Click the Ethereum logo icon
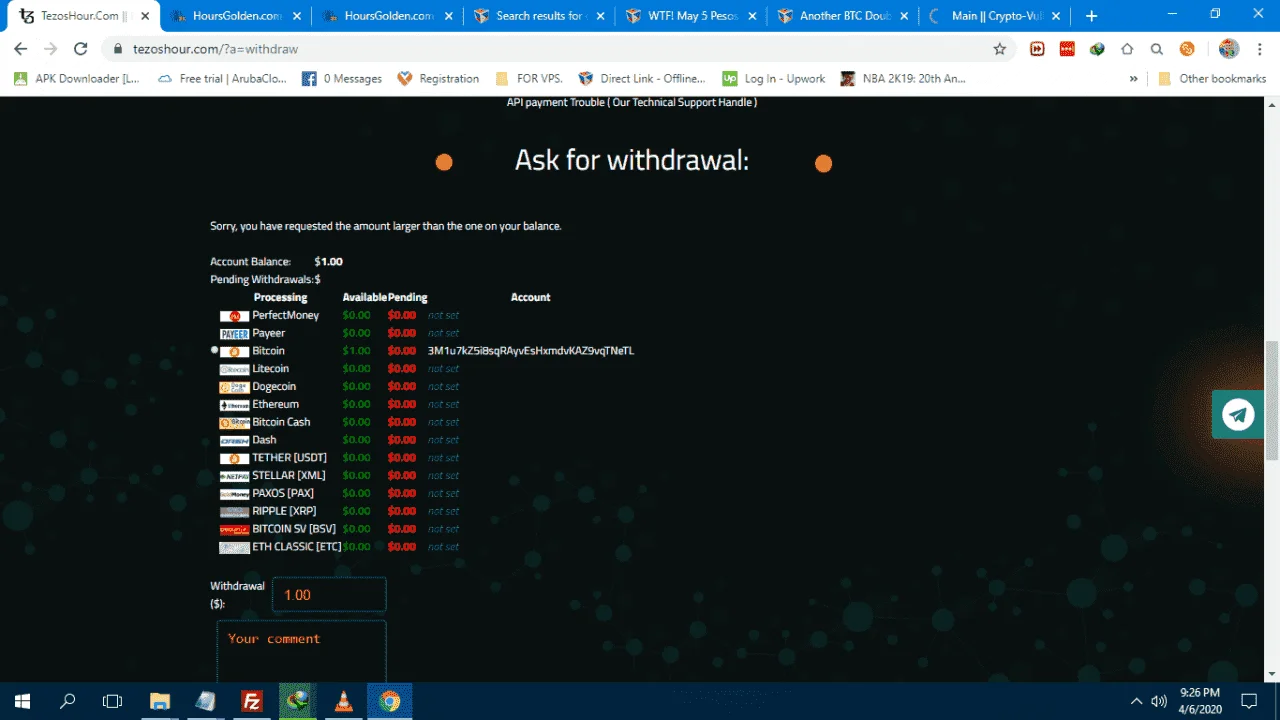1280x720 pixels. [x=234, y=405]
